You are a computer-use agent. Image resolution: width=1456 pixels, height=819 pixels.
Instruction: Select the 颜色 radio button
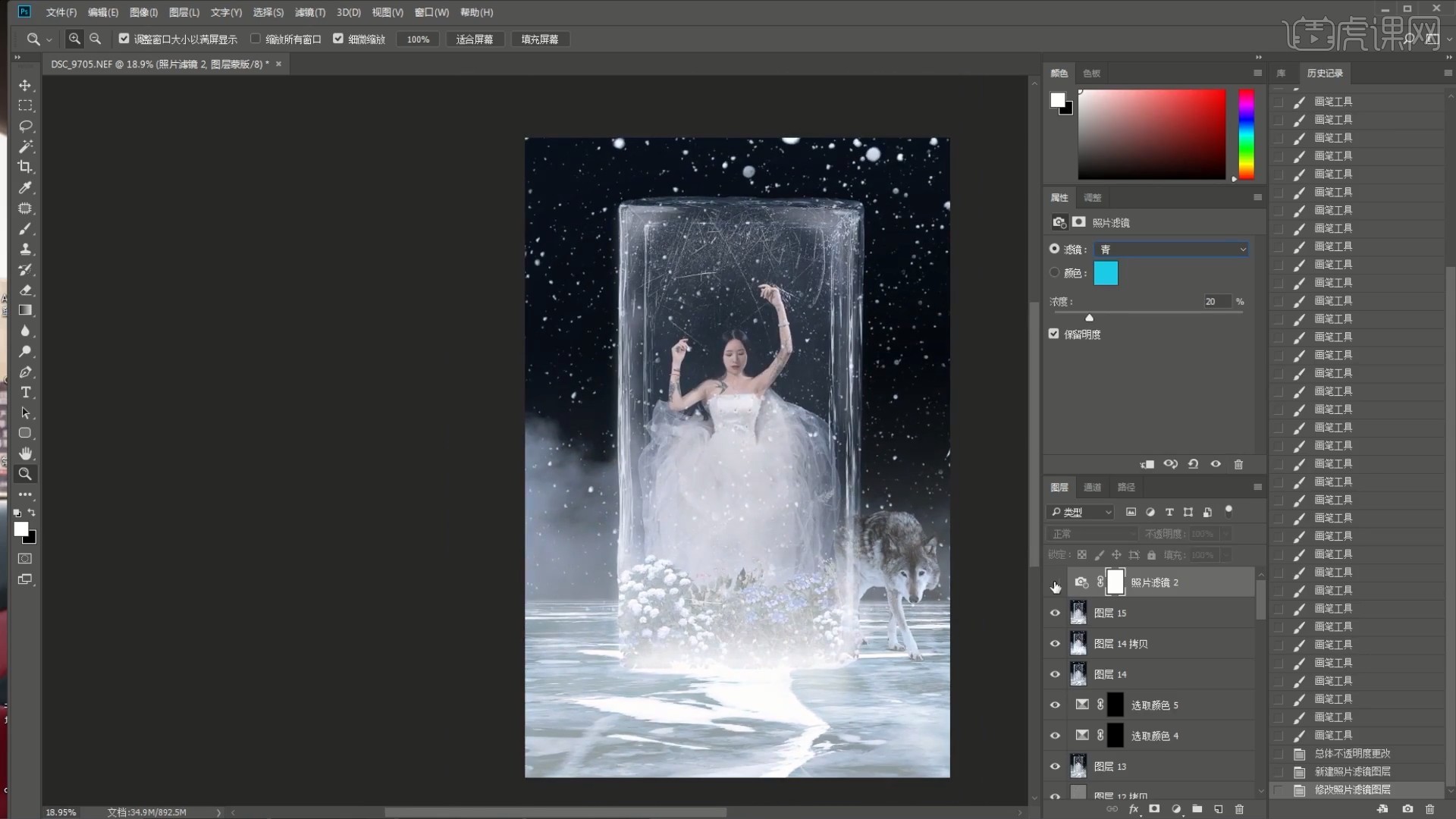pos(1054,272)
